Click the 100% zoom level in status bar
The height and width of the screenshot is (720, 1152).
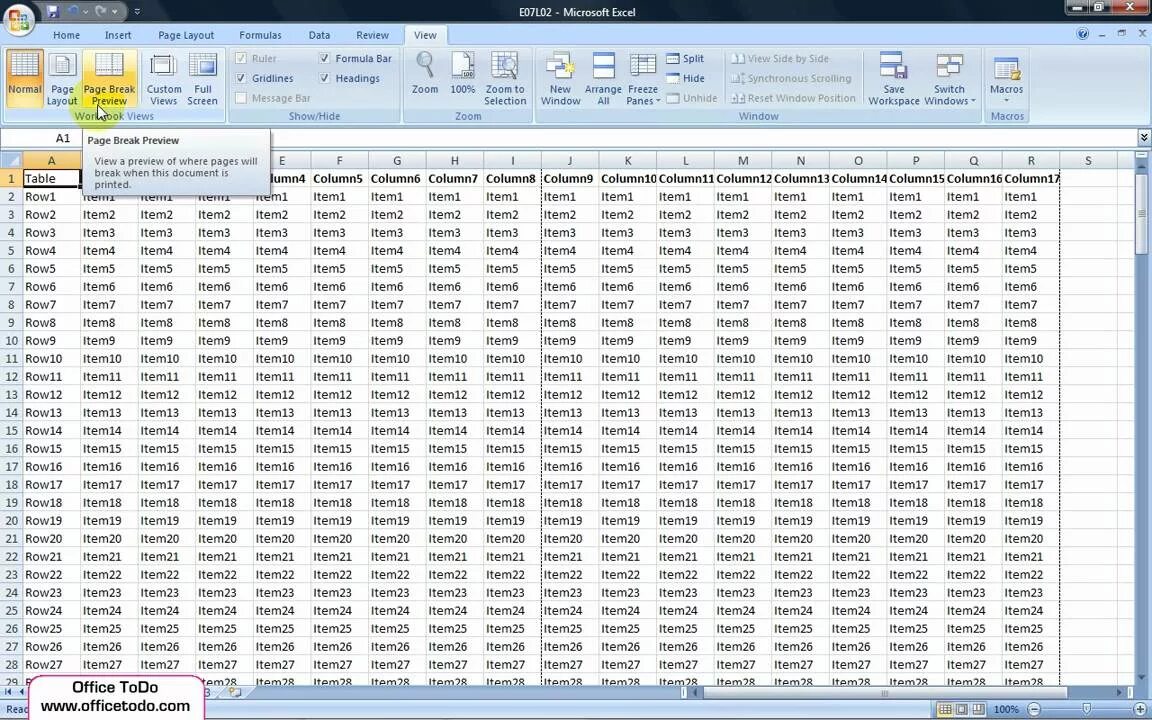(1006, 709)
